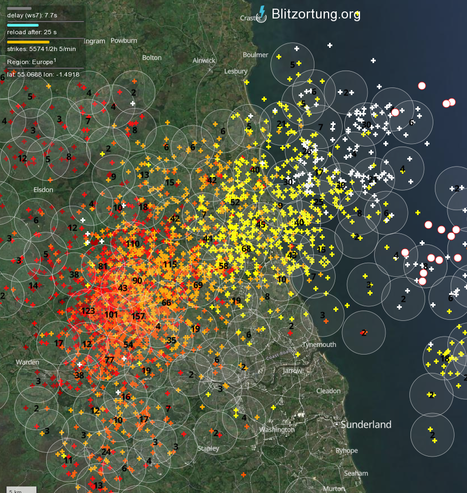Open the strike cluster labeled 77
467x493 pixels.
pos(109,360)
